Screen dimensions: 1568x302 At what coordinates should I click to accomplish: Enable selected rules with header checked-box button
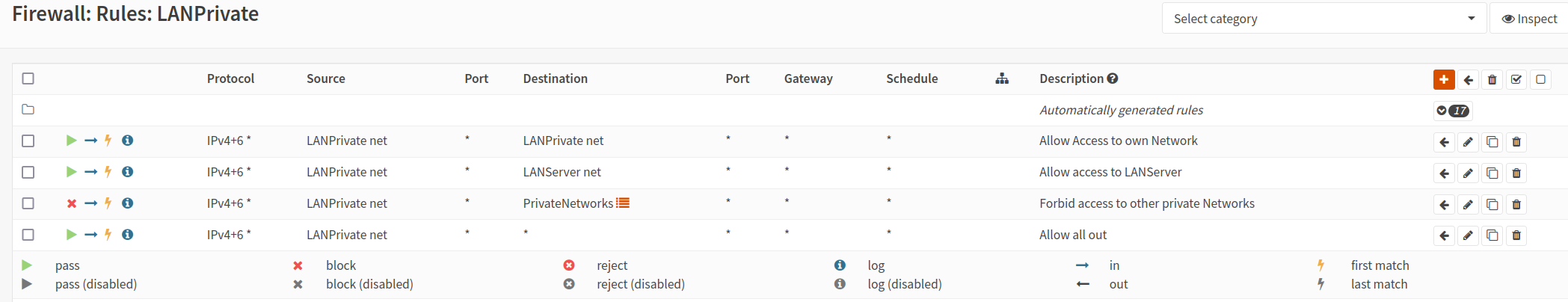(1516, 80)
